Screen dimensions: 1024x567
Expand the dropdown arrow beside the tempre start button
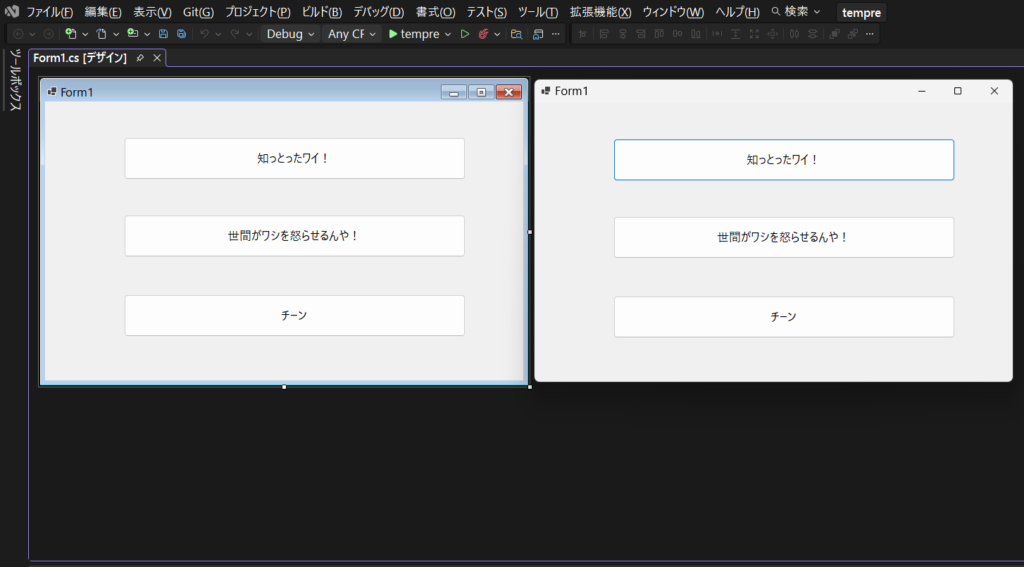(448, 34)
